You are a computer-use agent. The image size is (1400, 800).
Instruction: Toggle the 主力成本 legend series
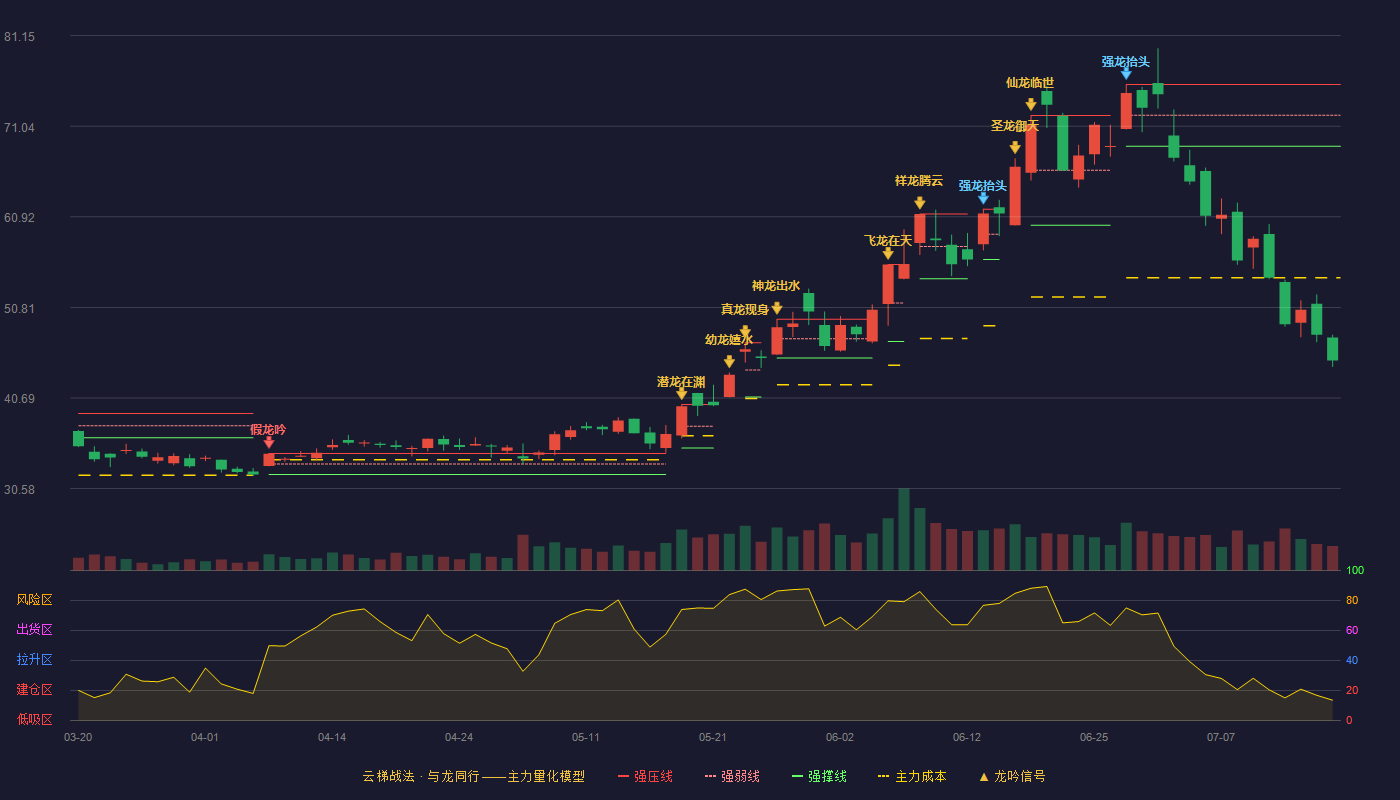pos(912,776)
